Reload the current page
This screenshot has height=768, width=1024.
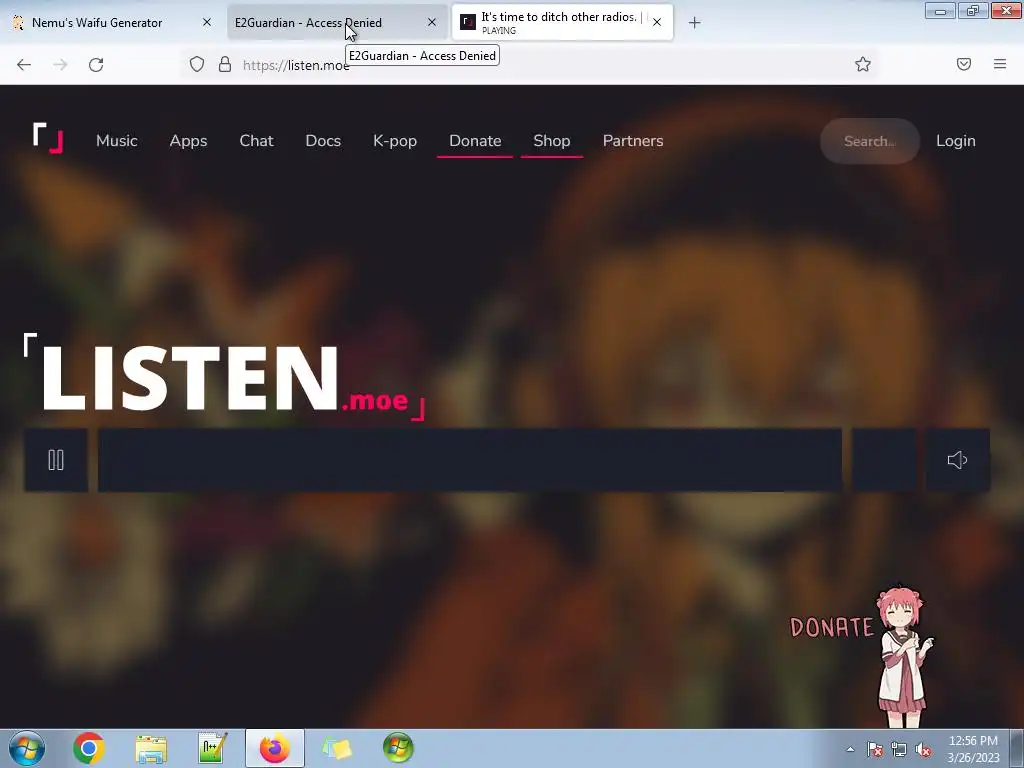[96, 65]
